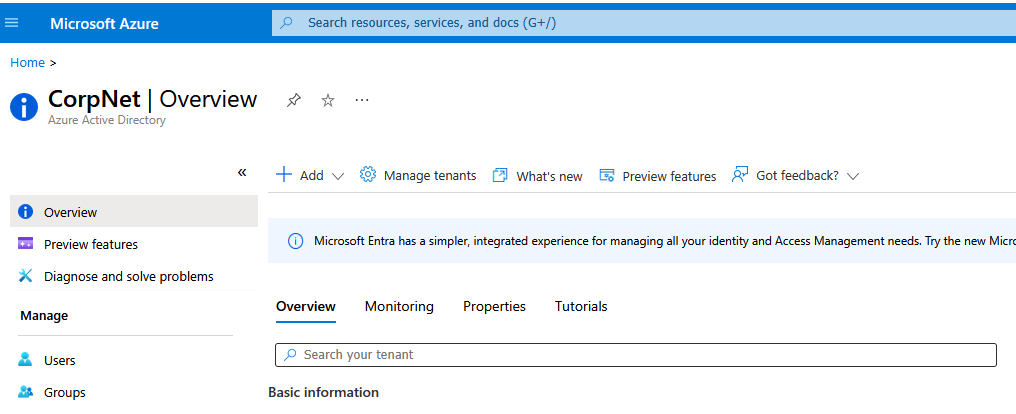
Task: Expand the Got feedback dropdown chevron
Action: (853, 176)
